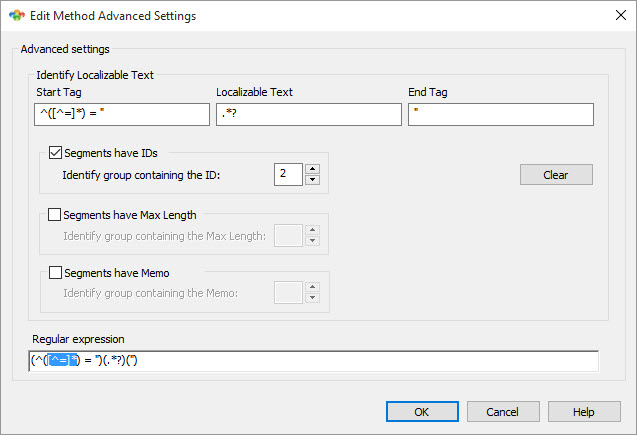The height and width of the screenshot is (435, 637).
Task: Select the End Tag text box
Action: tap(501, 114)
